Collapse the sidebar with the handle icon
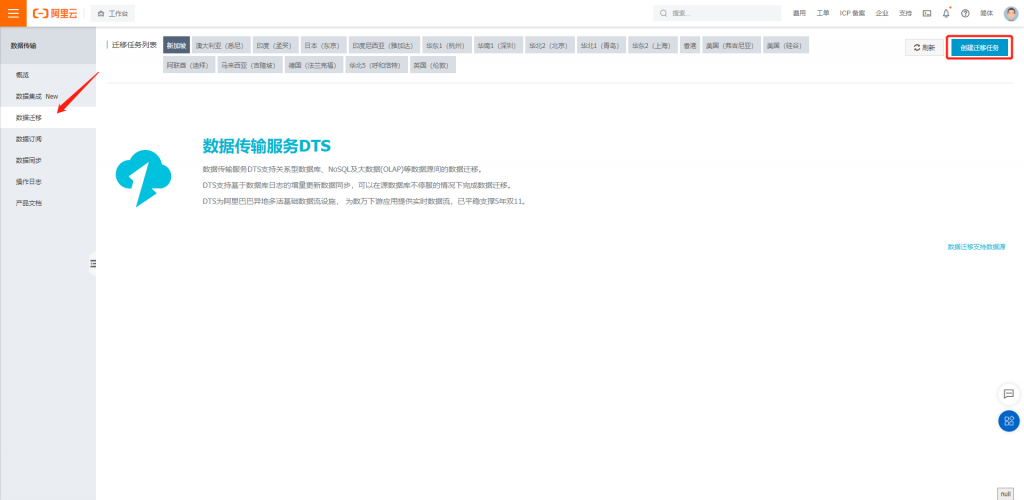The height and width of the screenshot is (500, 1024). pos(93,263)
